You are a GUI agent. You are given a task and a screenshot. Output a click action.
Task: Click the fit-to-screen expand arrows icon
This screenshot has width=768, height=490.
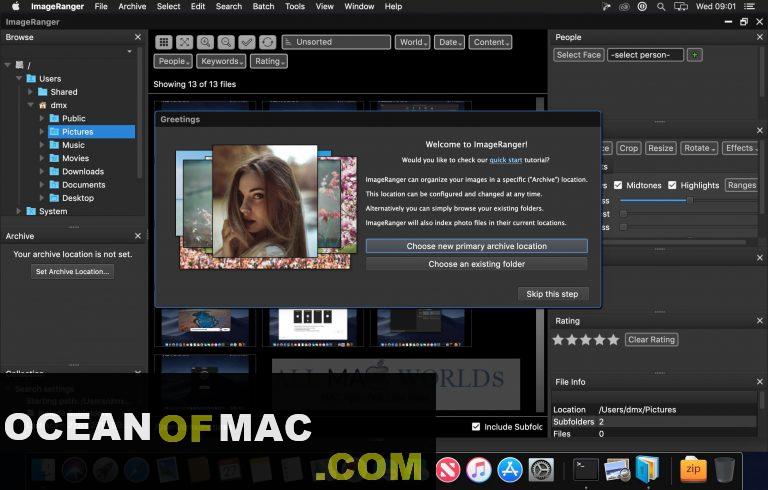click(x=184, y=42)
